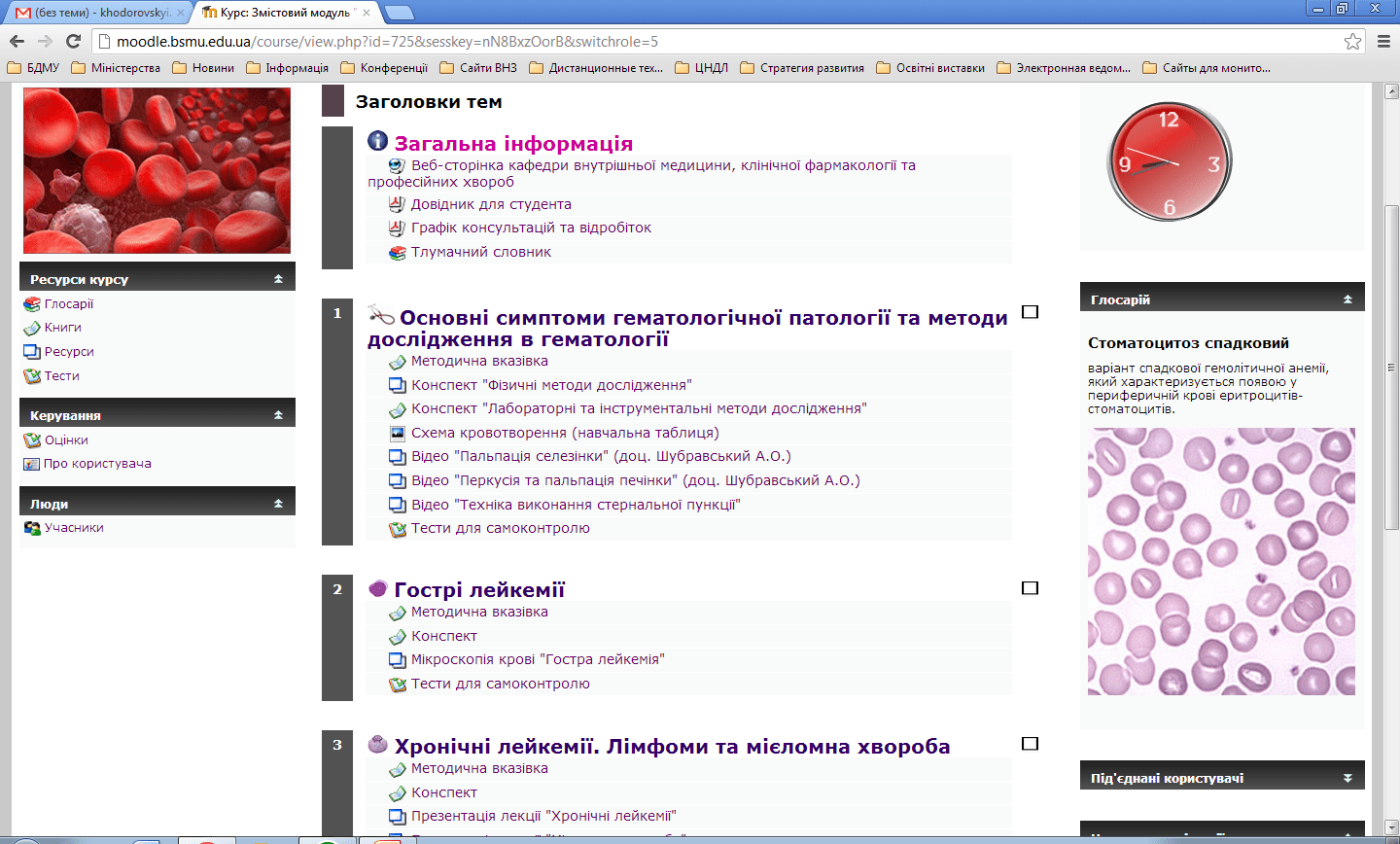This screenshot has height=844, width=1400.
Task: Go back using browser back arrow
Action: (x=17, y=41)
